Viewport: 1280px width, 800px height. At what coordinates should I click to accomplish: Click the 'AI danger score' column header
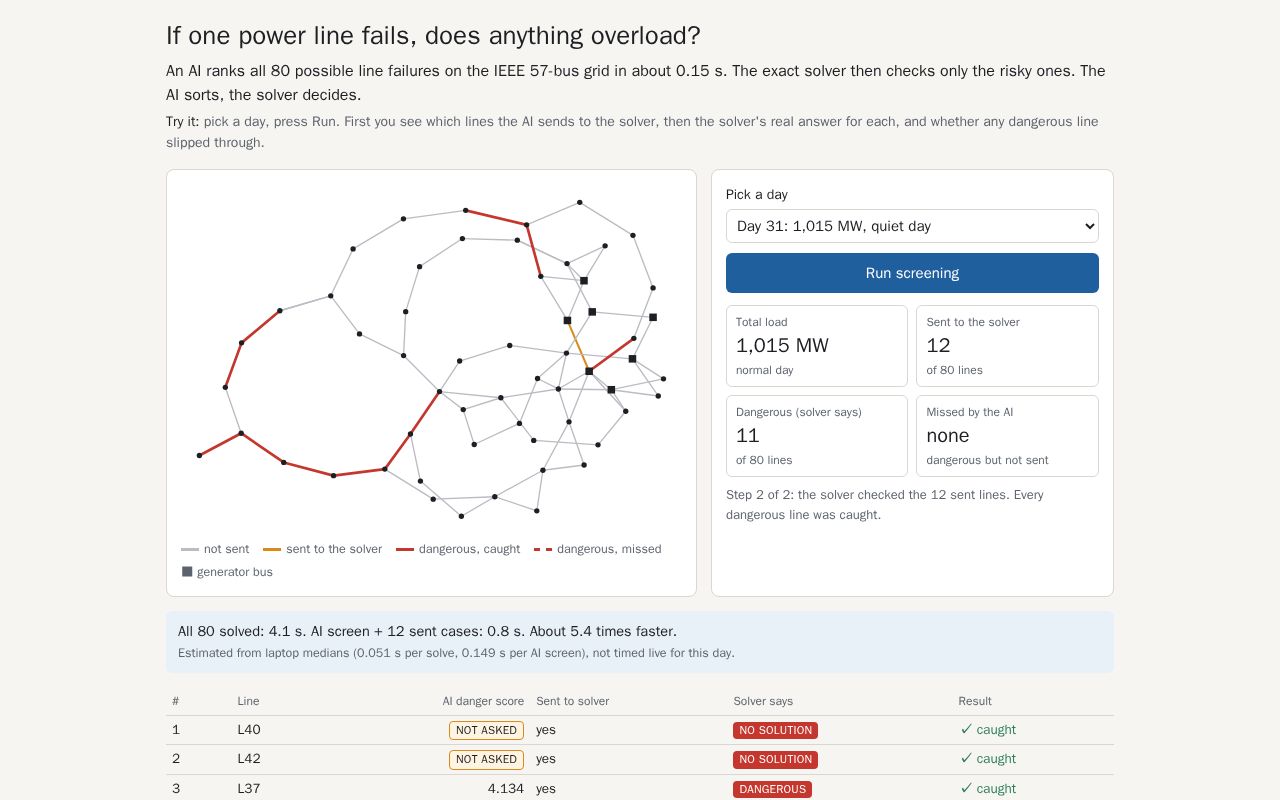click(x=483, y=701)
